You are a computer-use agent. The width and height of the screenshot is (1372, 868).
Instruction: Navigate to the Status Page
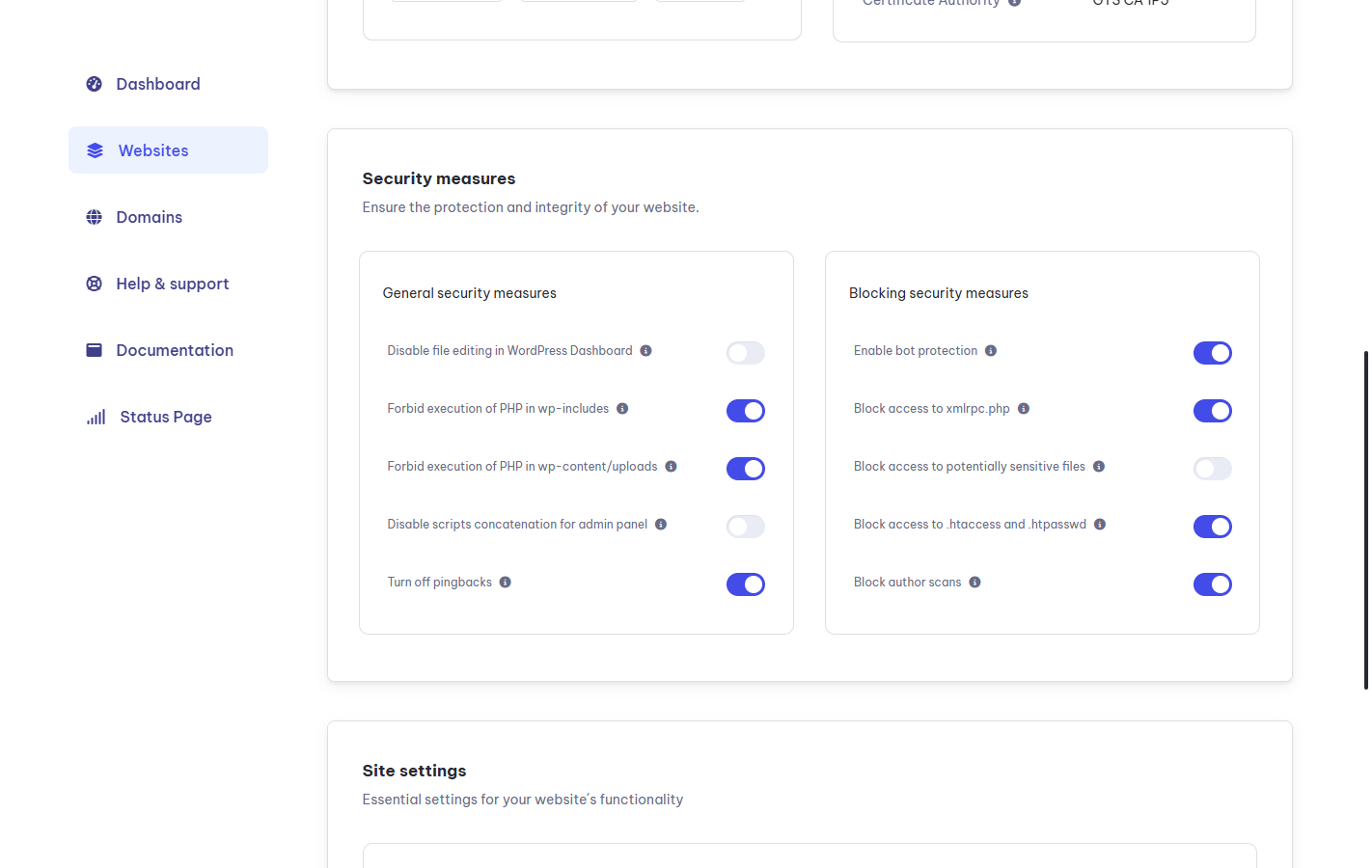pos(165,416)
